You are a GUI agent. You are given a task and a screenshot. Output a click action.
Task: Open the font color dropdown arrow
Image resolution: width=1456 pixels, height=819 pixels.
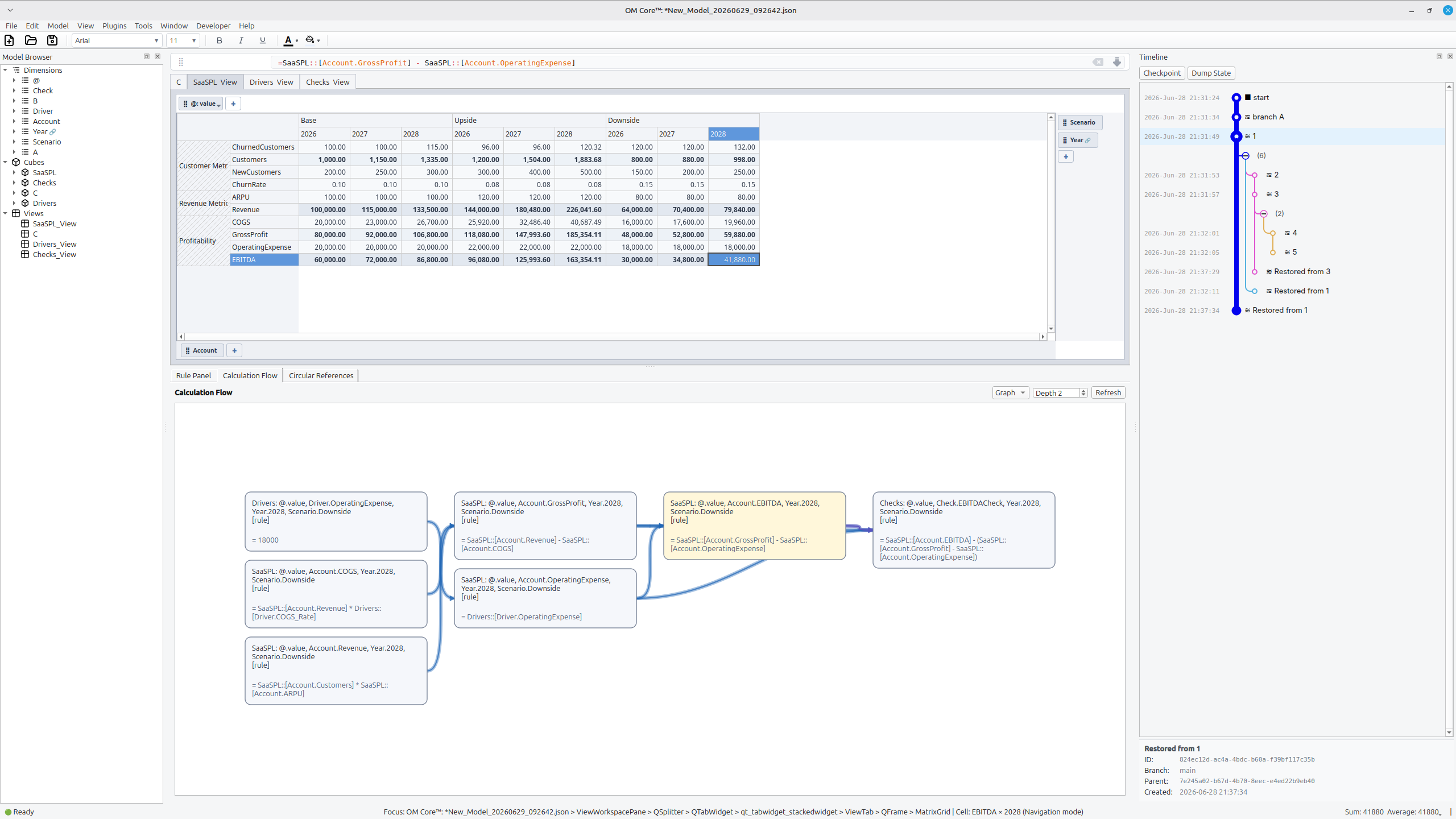(297, 41)
